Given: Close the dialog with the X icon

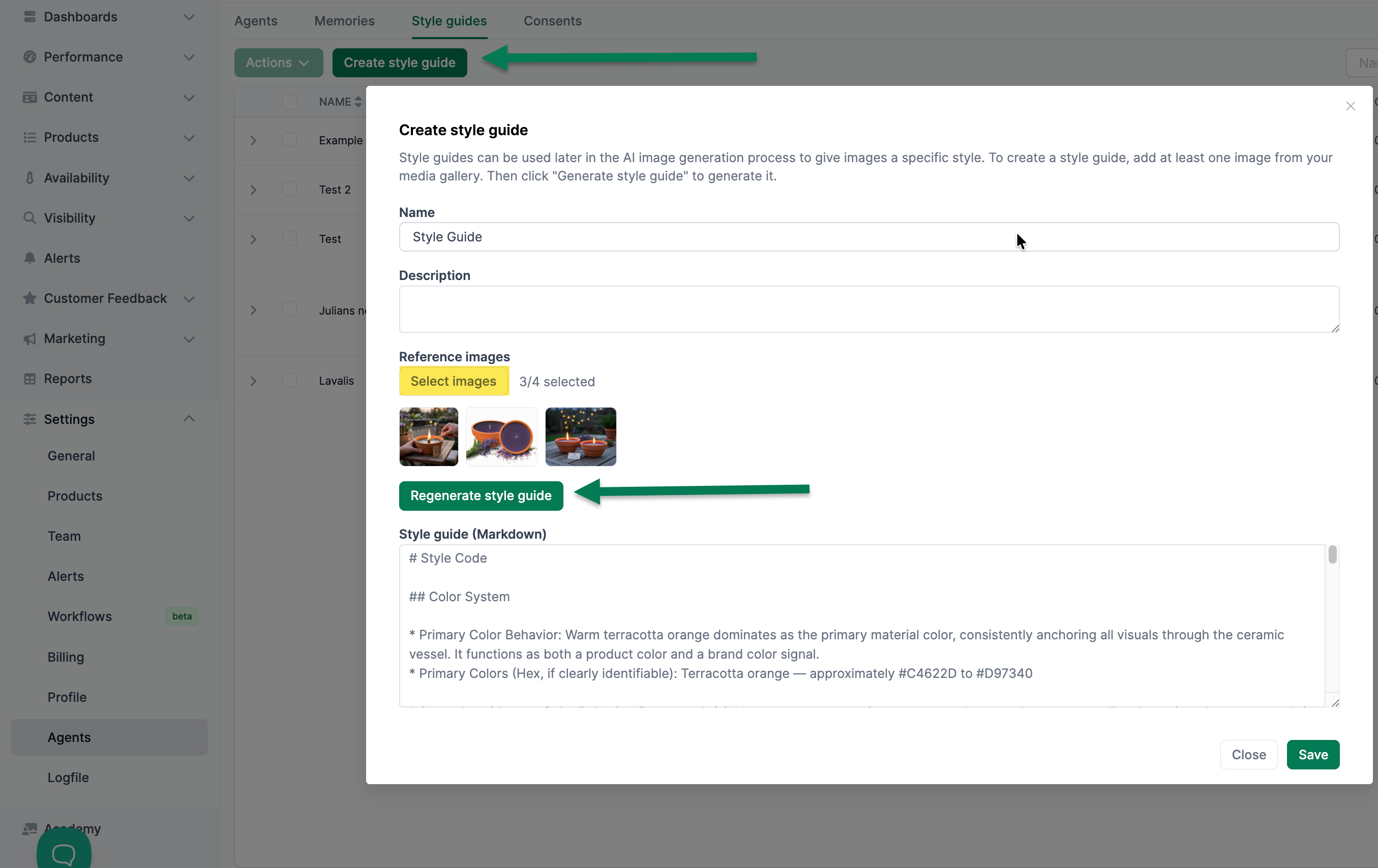Looking at the screenshot, I should (1351, 106).
